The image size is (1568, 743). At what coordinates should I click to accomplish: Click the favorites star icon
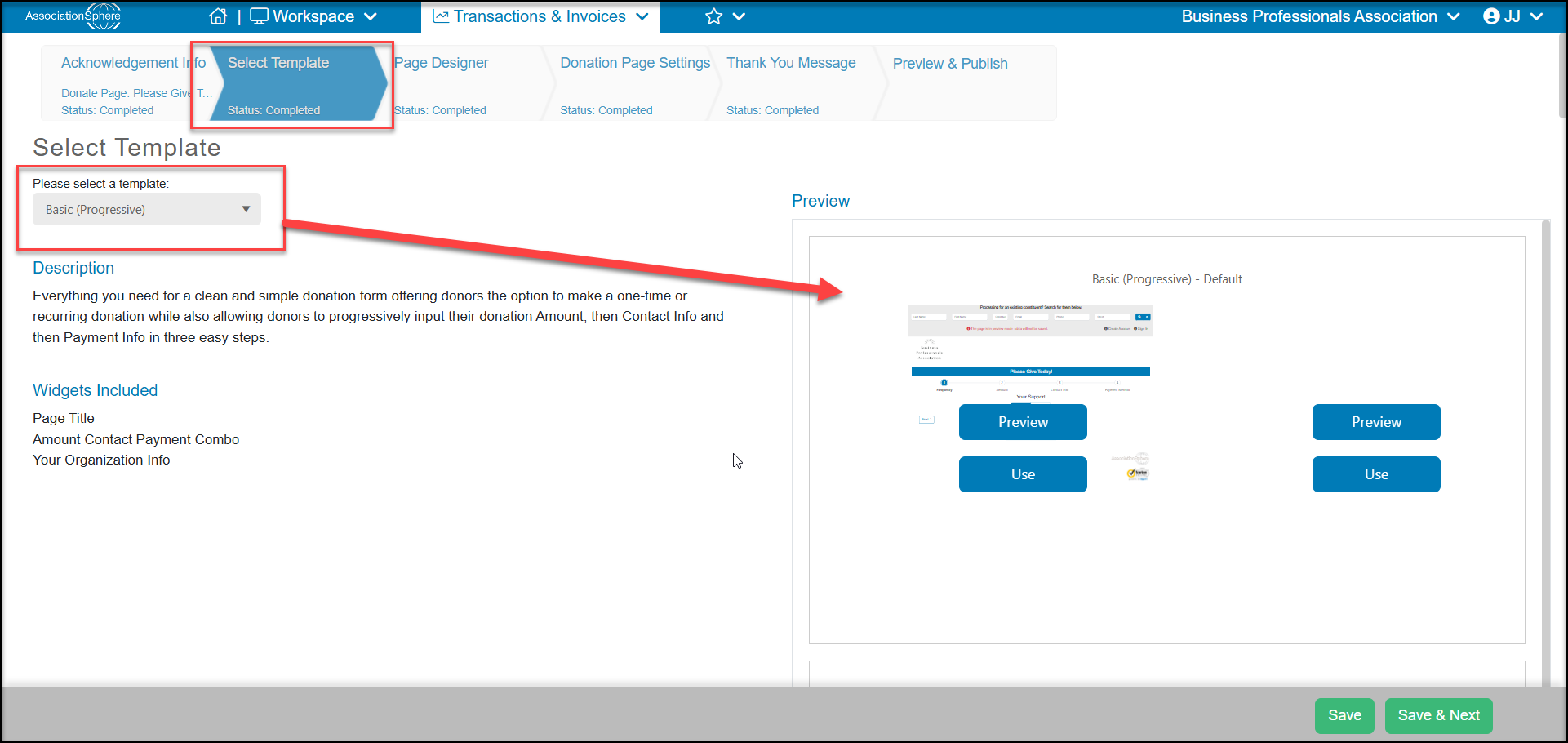[x=714, y=16]
